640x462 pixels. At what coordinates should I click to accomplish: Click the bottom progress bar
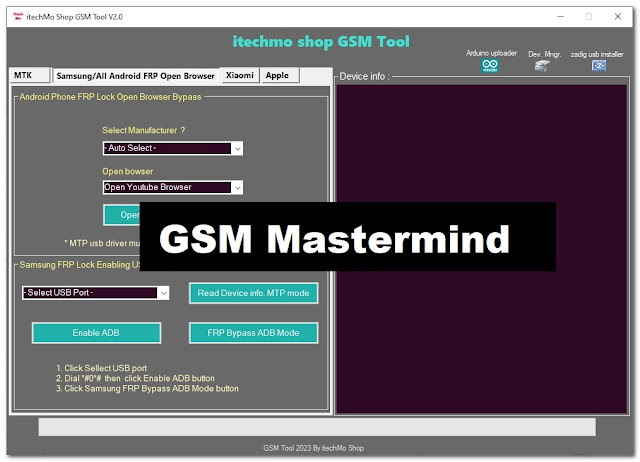tap(317, 427)
